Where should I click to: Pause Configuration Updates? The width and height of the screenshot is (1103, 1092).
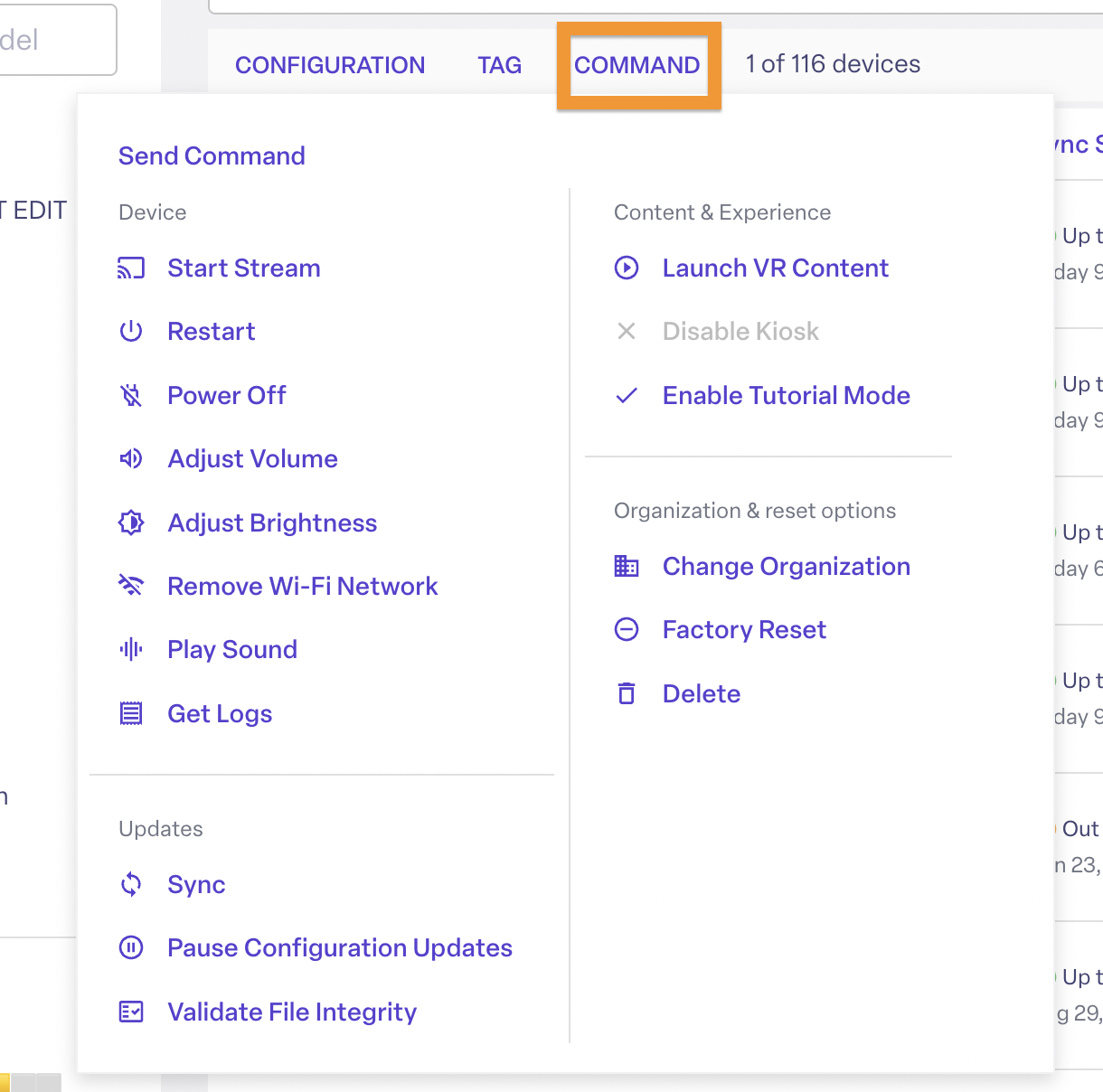pyautogui.click(x=339, y=947)
